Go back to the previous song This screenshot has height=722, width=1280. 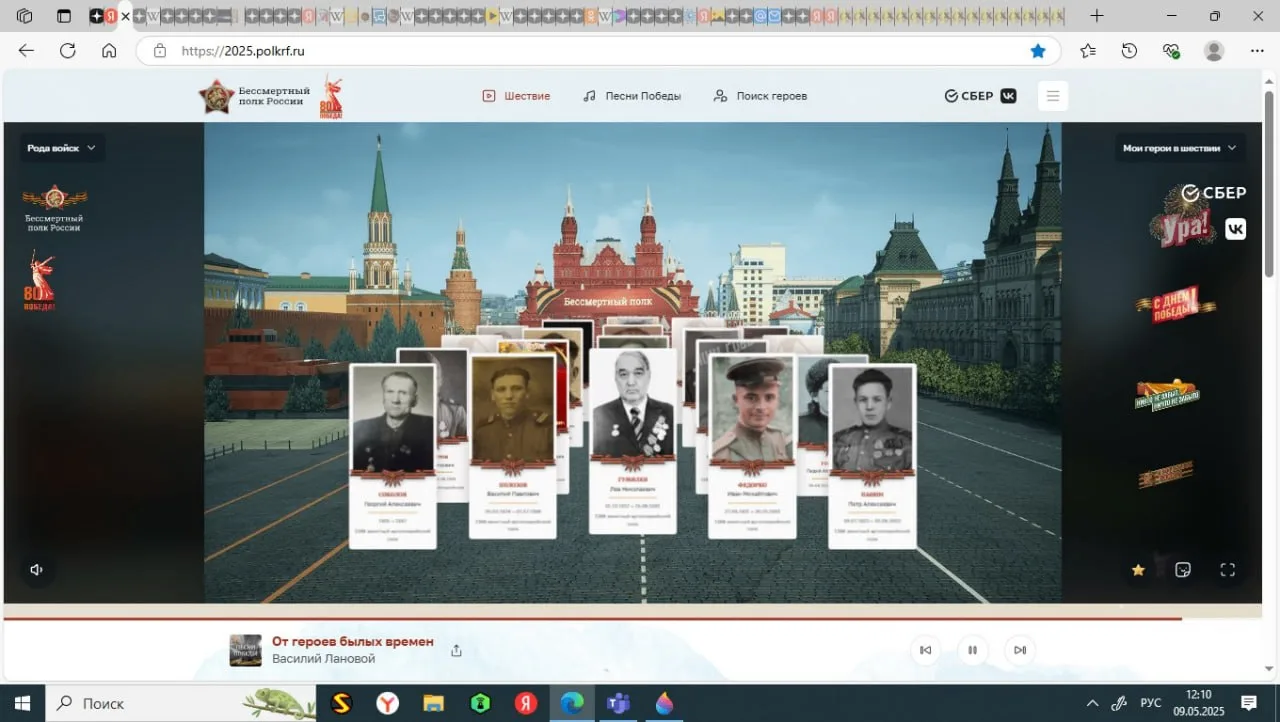click(925, 650)
